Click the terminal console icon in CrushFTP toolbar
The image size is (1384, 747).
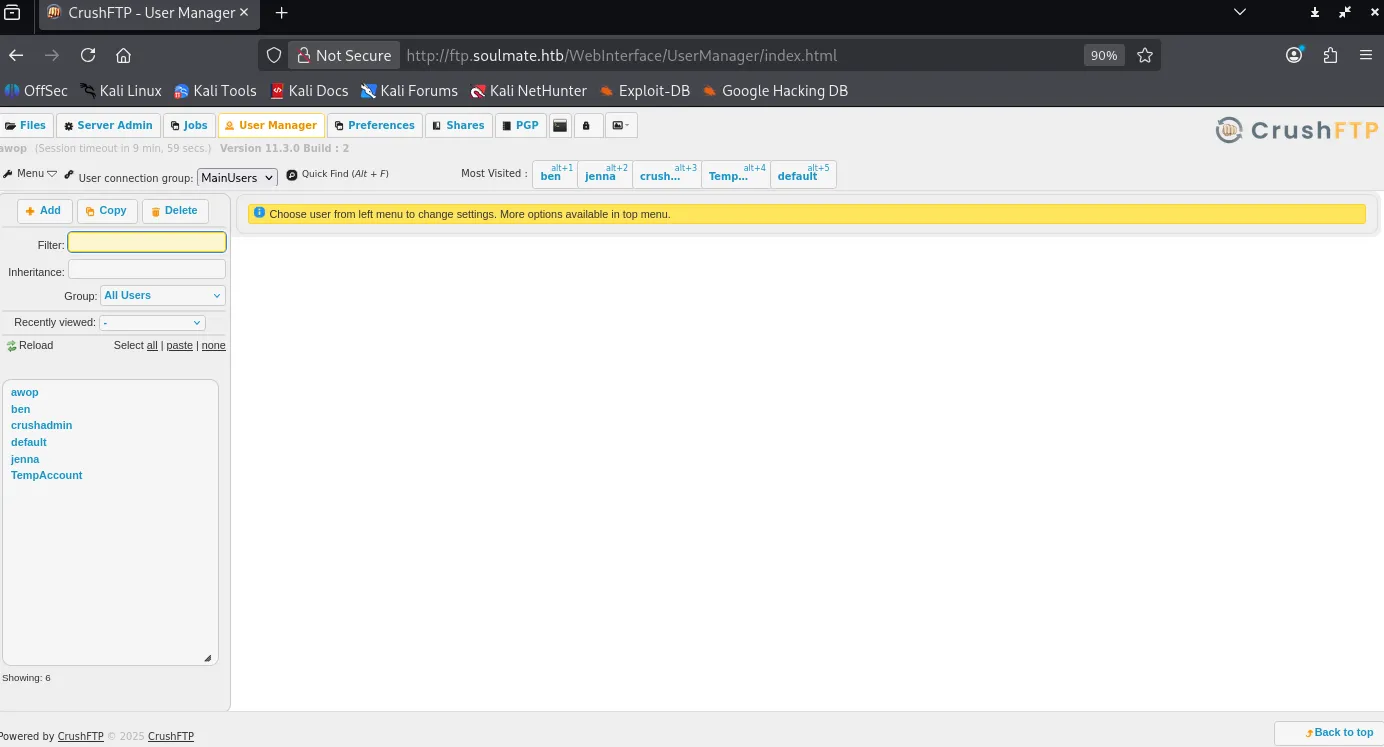tap(560, 125)
